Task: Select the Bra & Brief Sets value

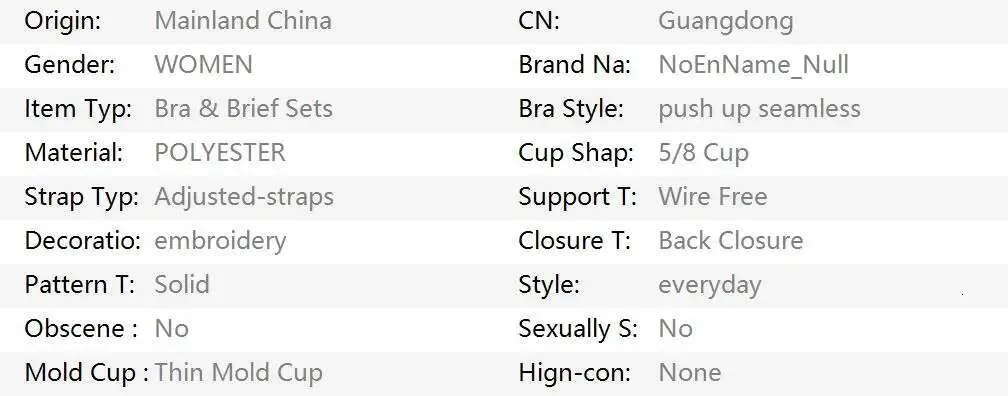Action: (x=244, y=109)
